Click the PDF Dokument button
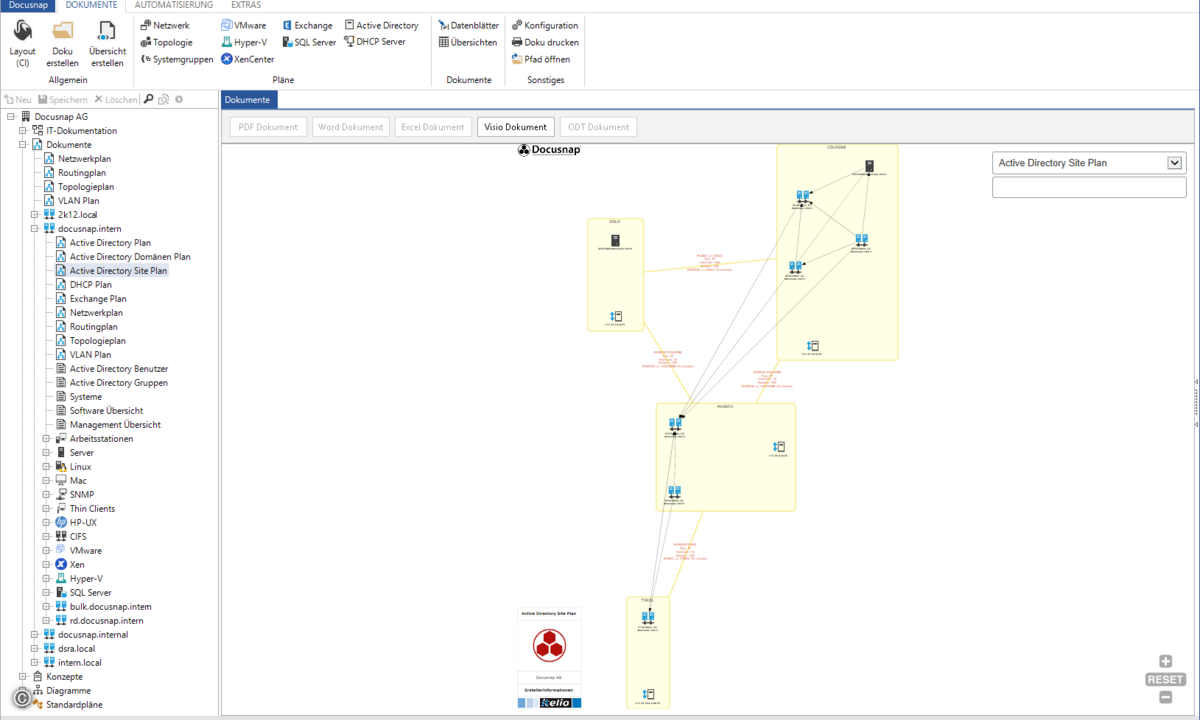This screenshot has height=720, width=1200. pyautogui.click(x=268, y=127)
